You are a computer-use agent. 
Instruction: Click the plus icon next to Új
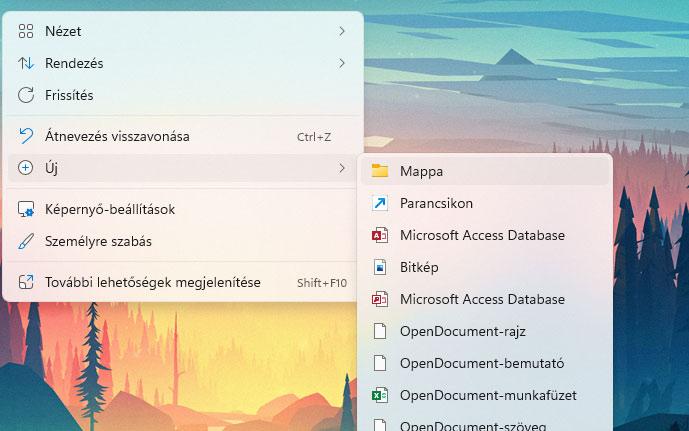[26, 168]
